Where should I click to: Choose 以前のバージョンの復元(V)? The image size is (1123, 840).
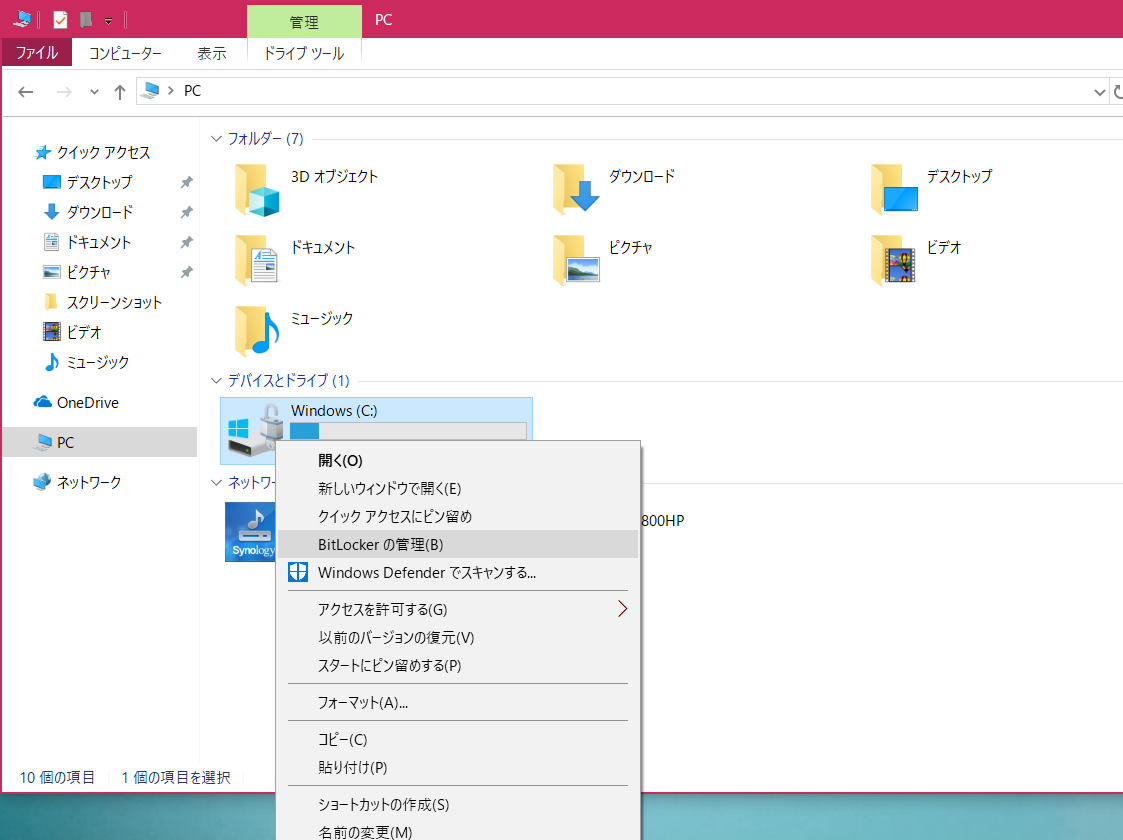pos(457,637)
